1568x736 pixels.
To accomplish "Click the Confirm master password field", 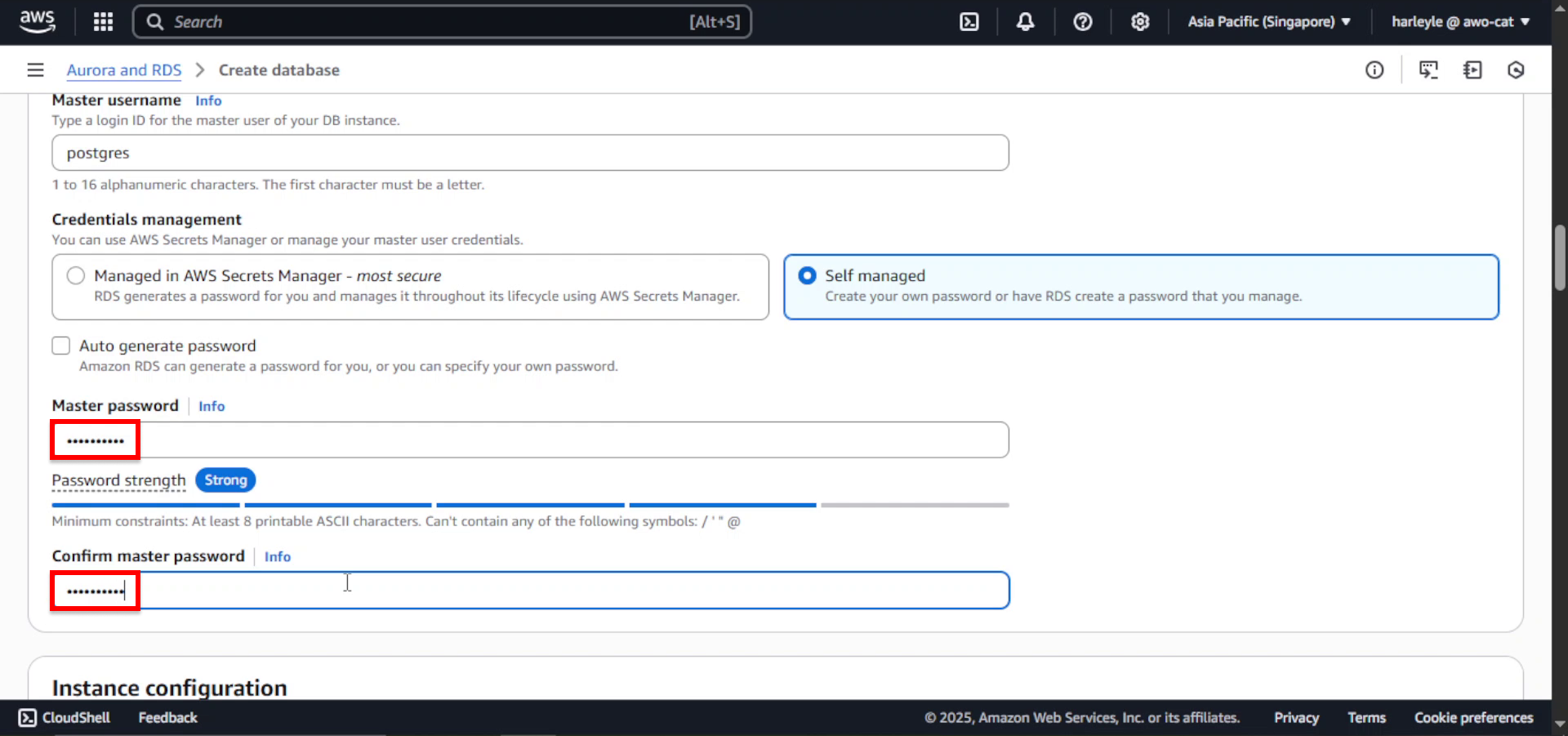I will click(x=530, y=591).
